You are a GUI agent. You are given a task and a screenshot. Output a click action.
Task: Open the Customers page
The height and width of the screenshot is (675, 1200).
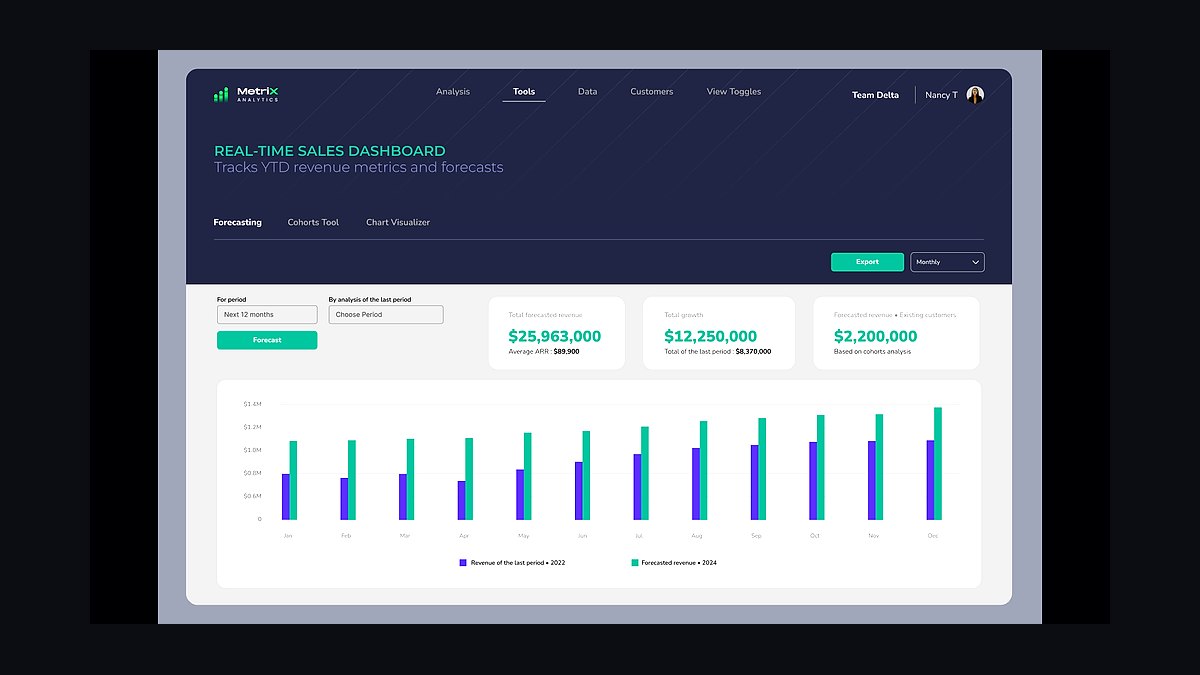coord(652,92)
